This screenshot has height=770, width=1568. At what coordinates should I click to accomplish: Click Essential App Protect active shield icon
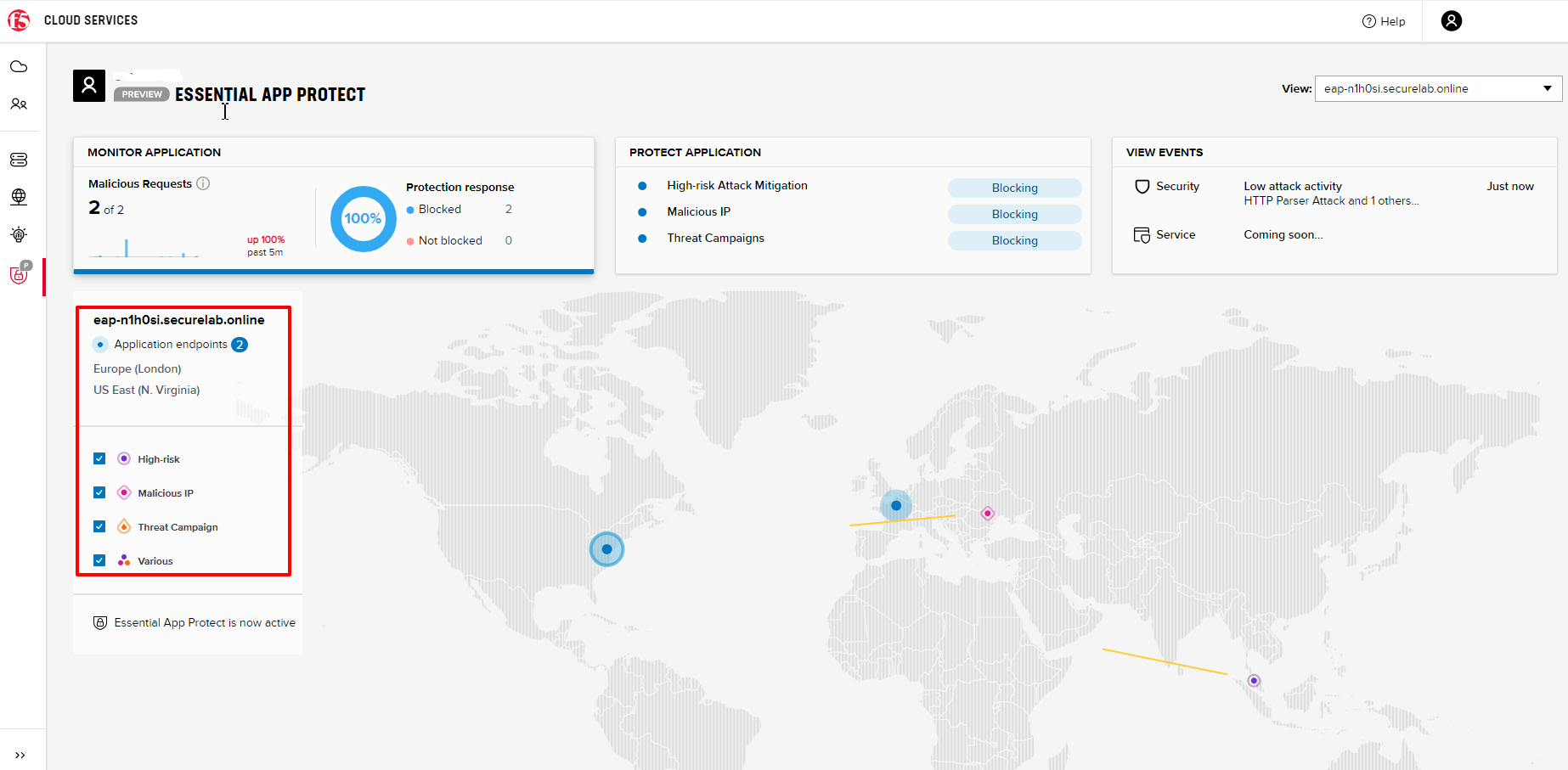[100, 622]
